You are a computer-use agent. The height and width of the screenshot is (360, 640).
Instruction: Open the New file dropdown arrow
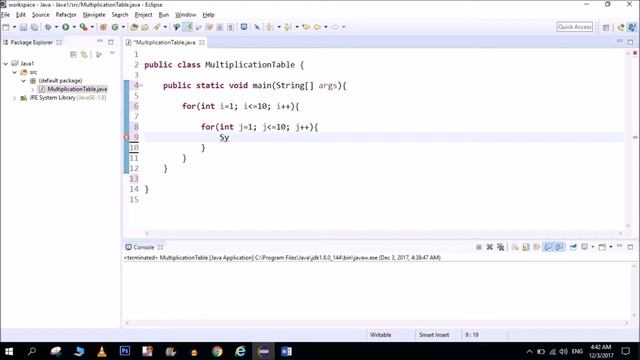(x=14, y=27)
